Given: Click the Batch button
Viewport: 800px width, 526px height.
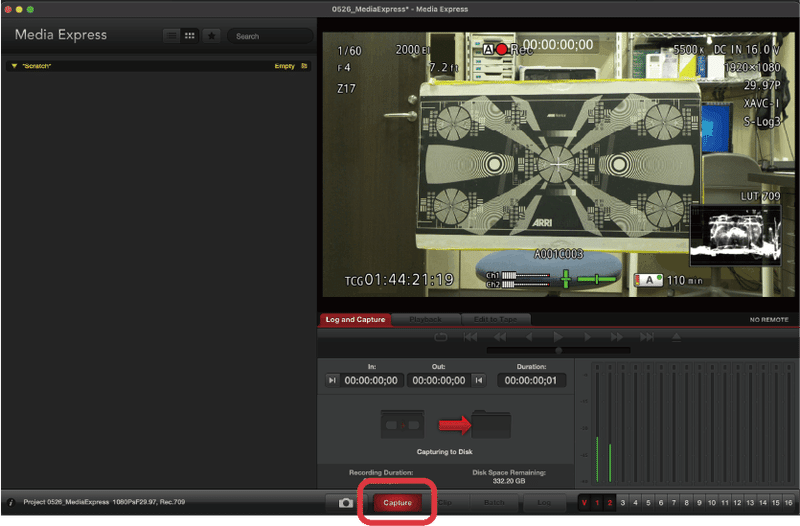Looking at the screenshot, I should 494,503.
